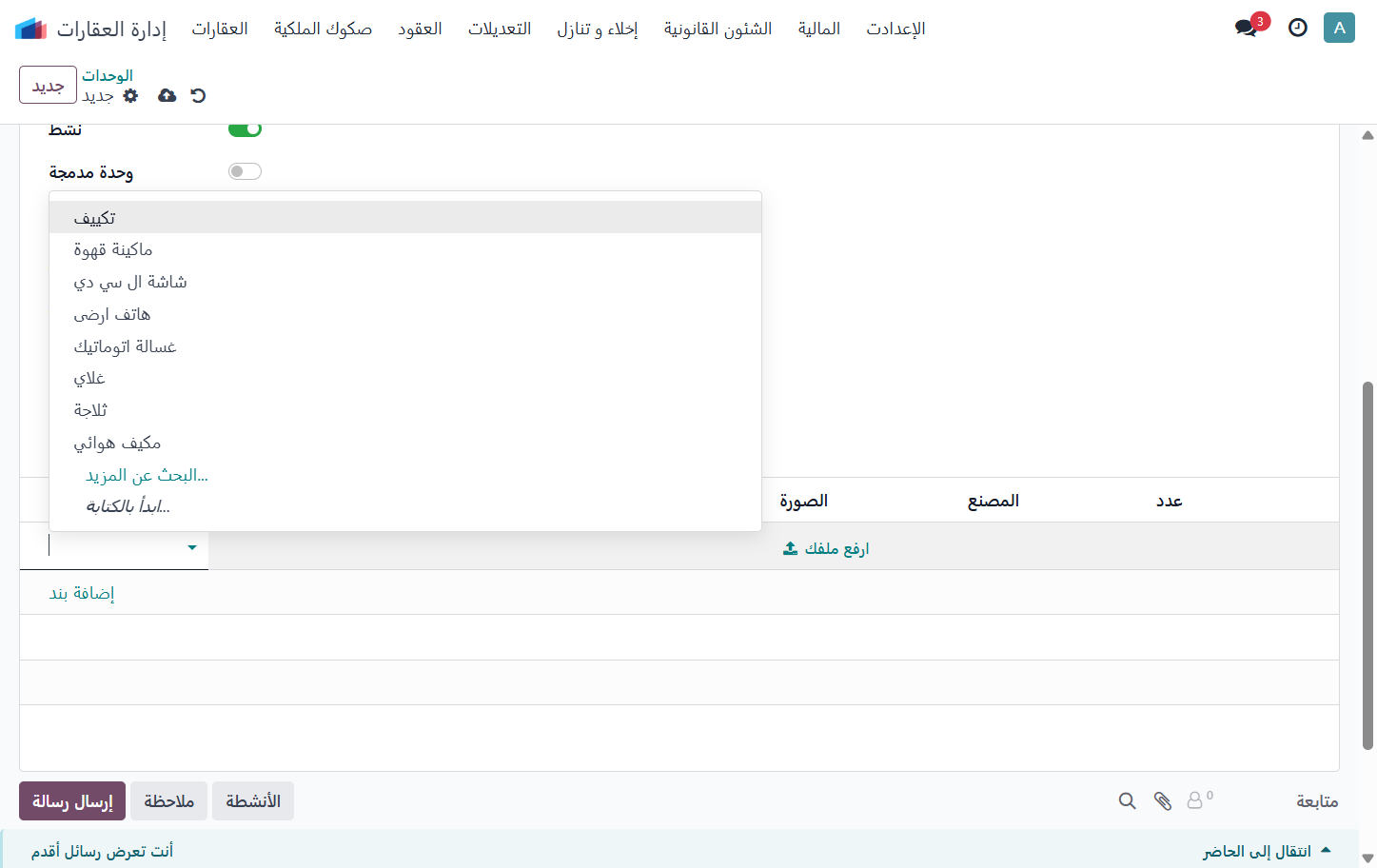Image resolution: width=1377 pixels, height=868 pixels.
Task: Choose شاشة ال سي دي option
Action: [405, 282]
